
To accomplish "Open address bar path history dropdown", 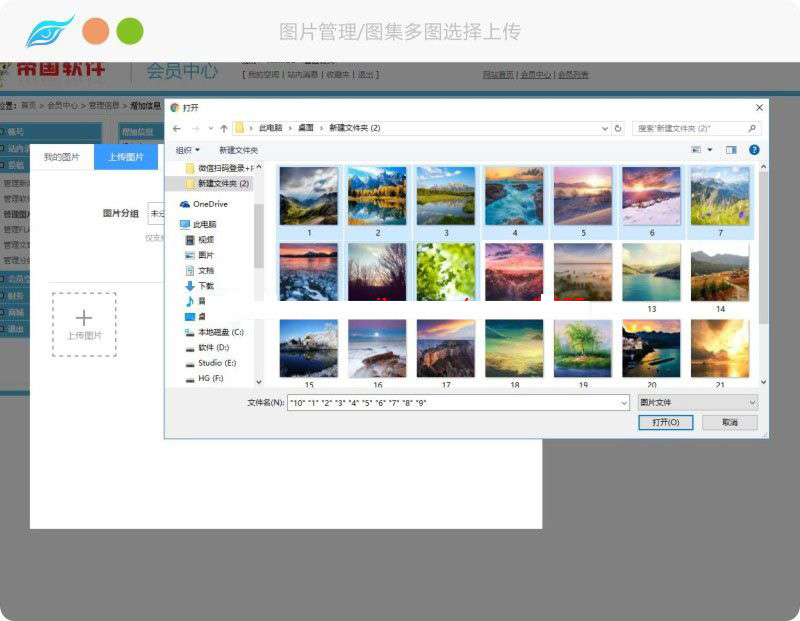I will click(605, 128).
